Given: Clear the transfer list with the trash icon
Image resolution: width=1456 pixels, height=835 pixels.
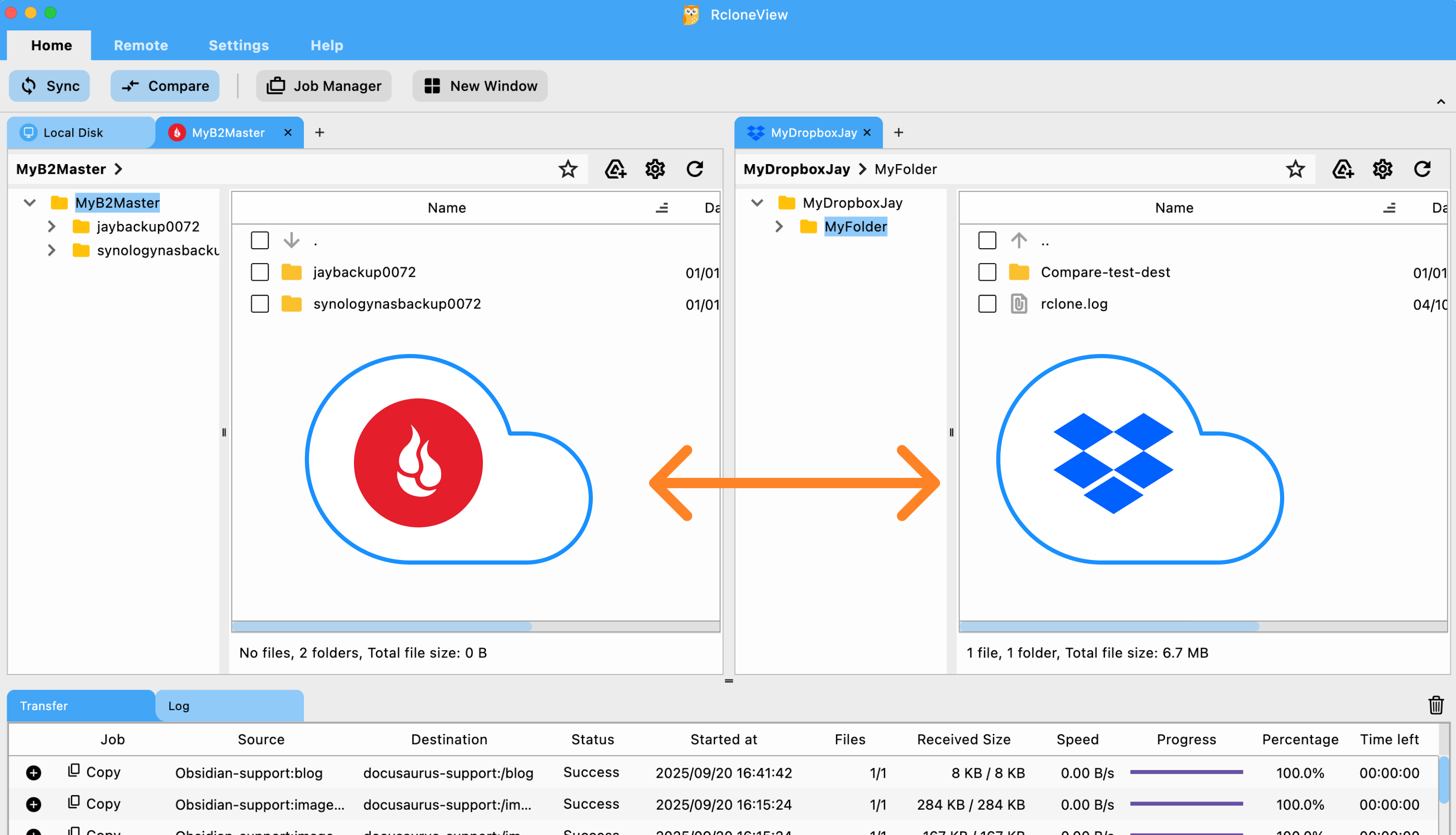Looking at the screenshot, I should coord(1435,705).
